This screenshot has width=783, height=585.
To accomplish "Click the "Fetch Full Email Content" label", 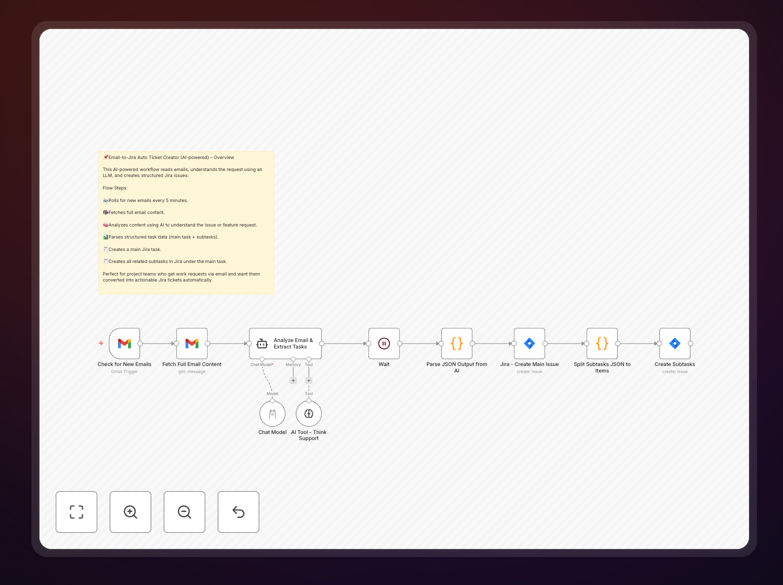I will pos(192,364).
